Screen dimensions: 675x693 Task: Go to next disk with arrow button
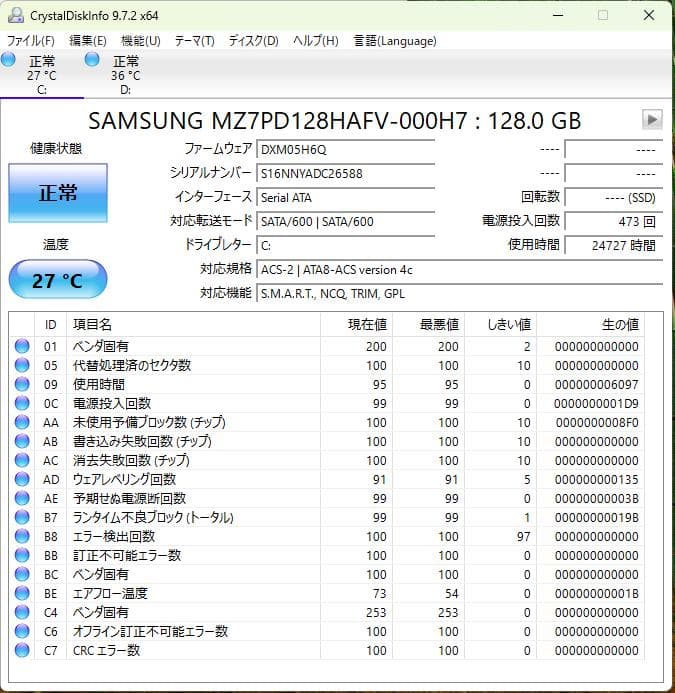pyautogui.click(x=652, y=119)
